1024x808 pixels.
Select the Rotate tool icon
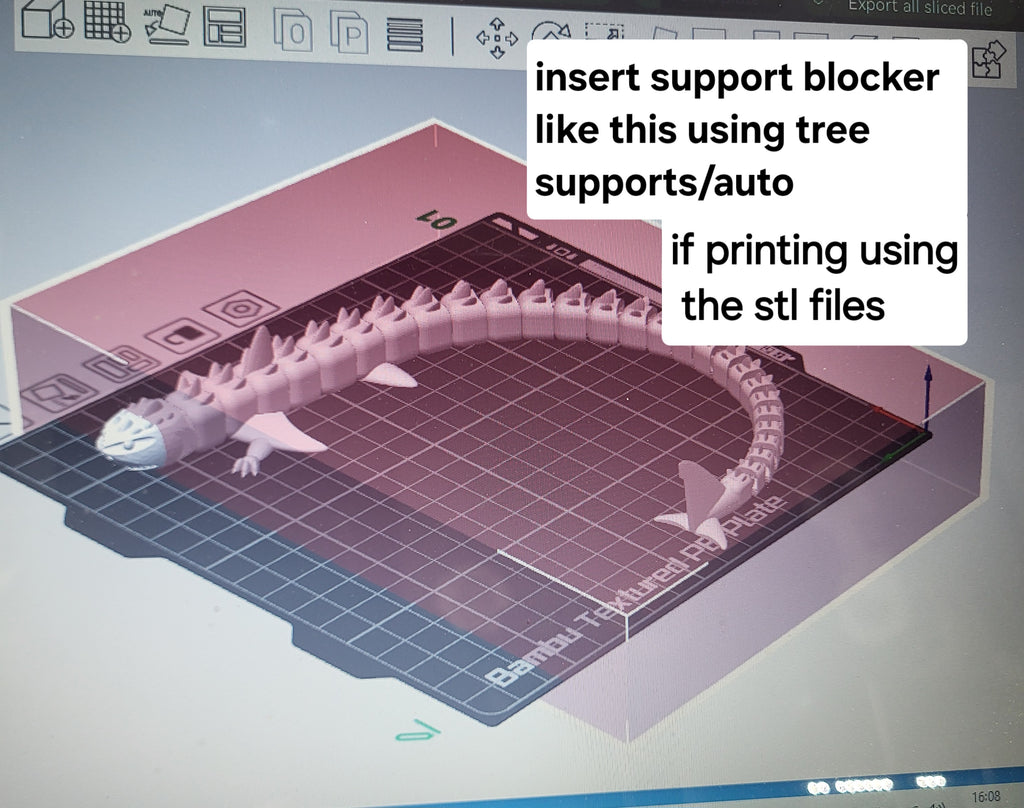point(551,31)
